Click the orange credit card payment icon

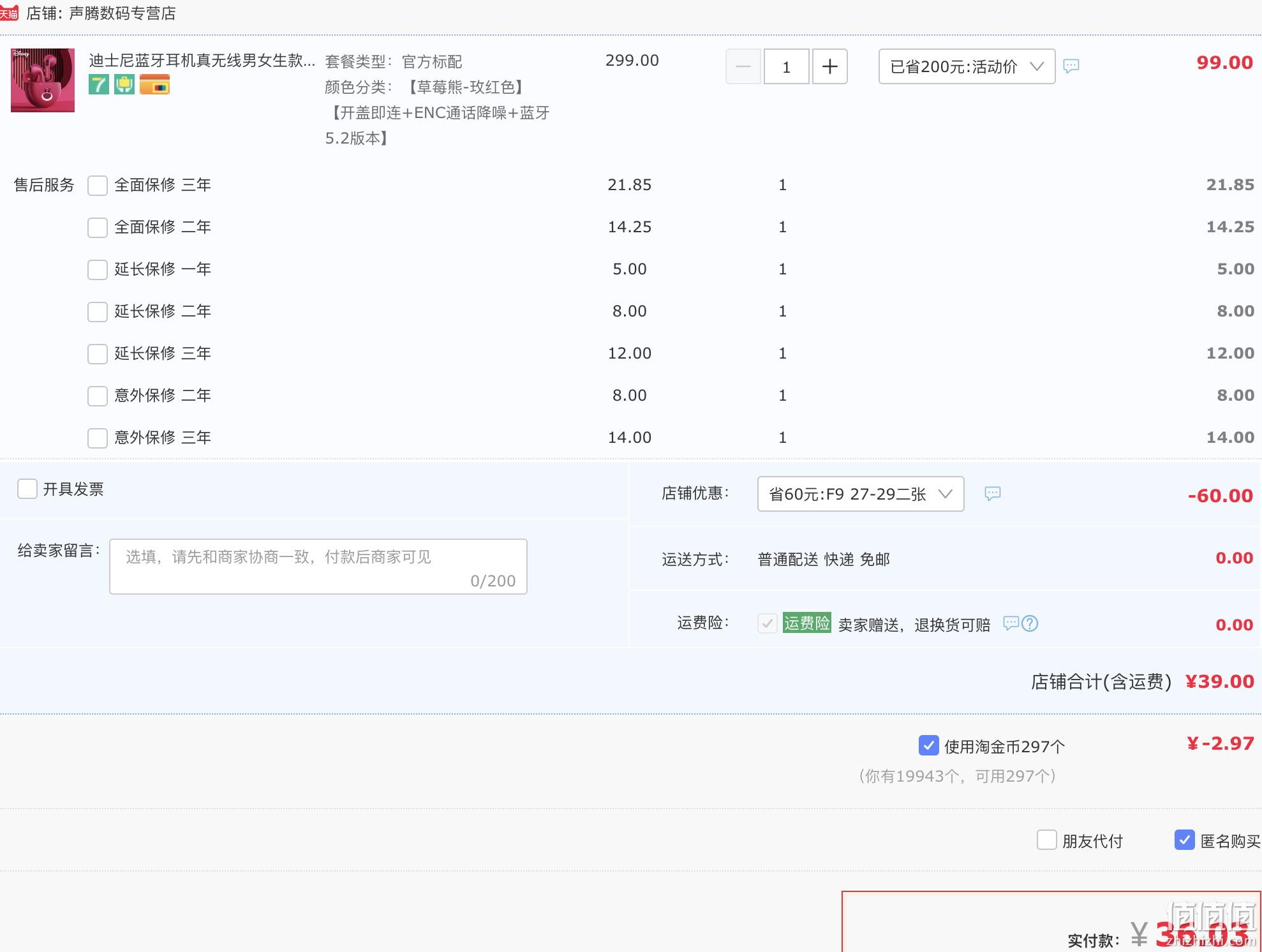[154, 85]
